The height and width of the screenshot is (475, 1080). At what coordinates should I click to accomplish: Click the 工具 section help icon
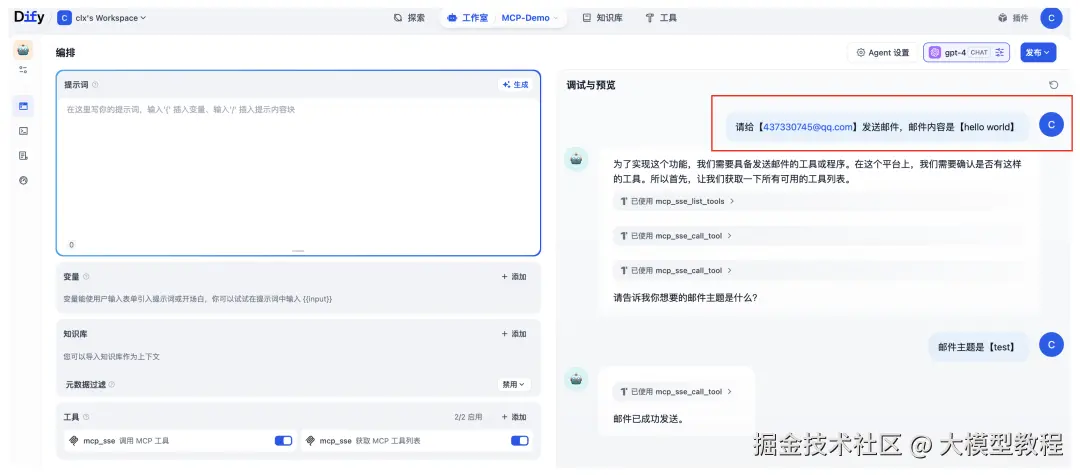86,417
